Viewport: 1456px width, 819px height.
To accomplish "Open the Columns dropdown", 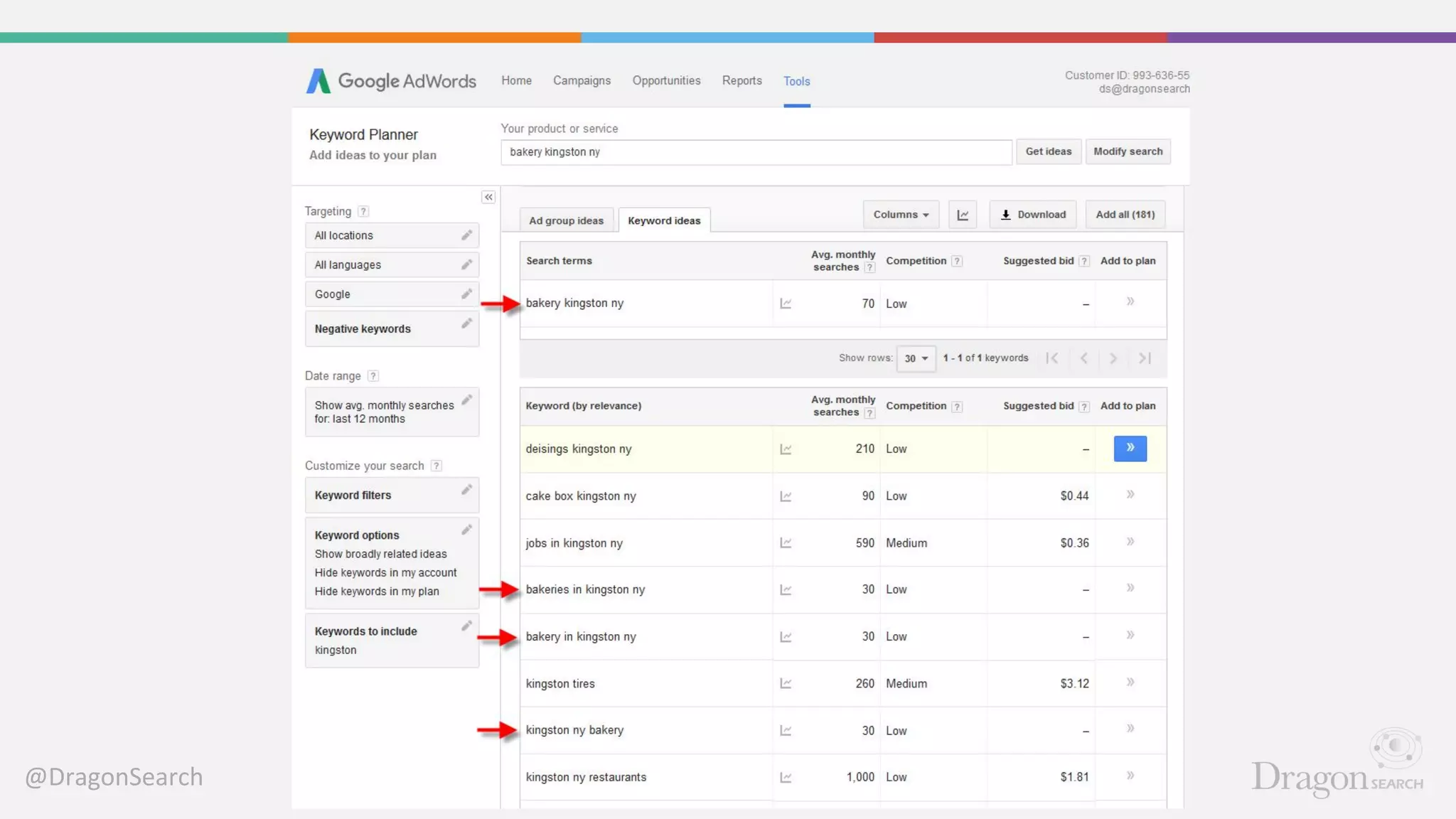I will tap(901, 215).
